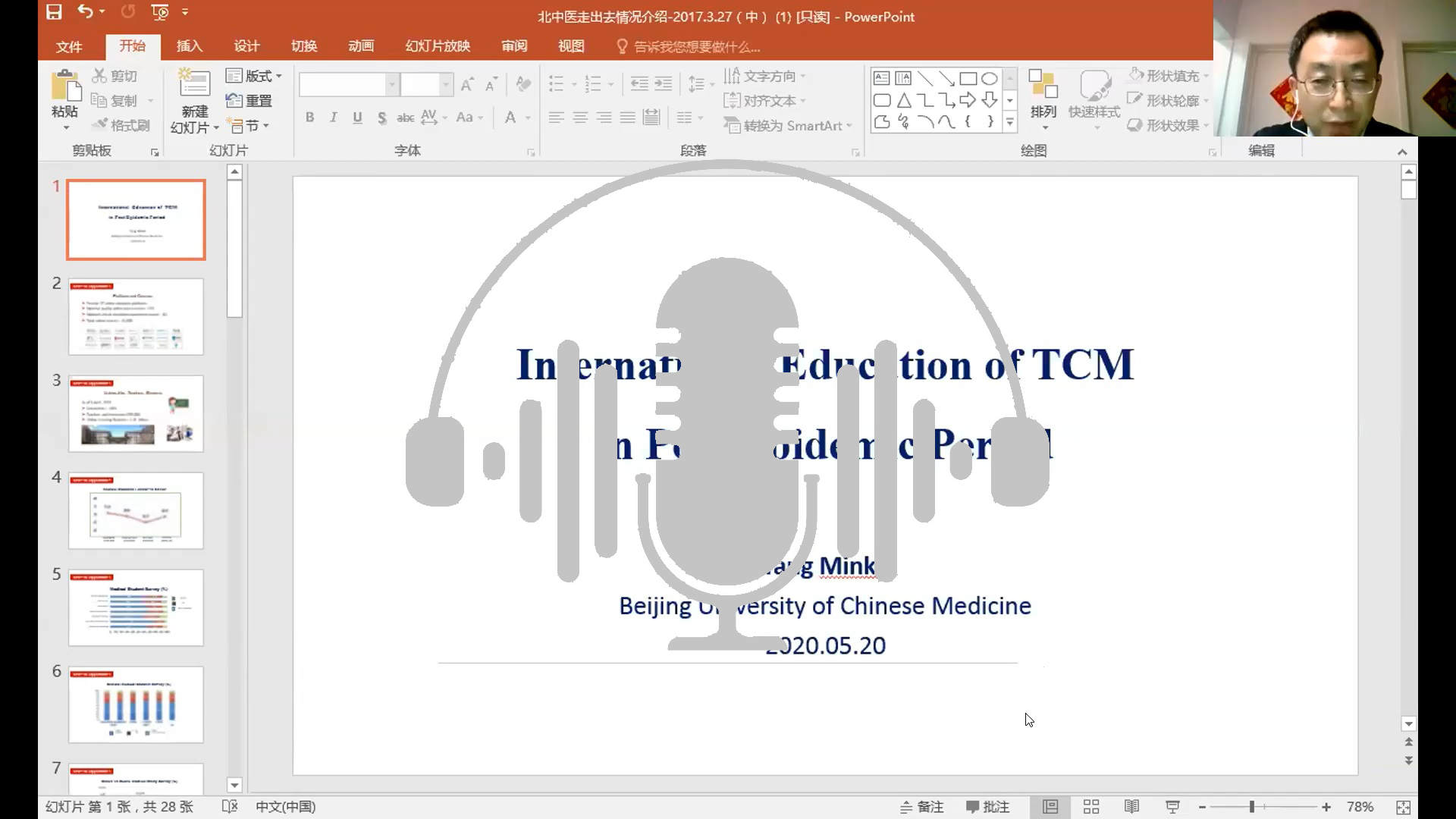1456x819 pixels.
Task: Open the Insert (插入) ribbon tab
Action: pos(189,46)
